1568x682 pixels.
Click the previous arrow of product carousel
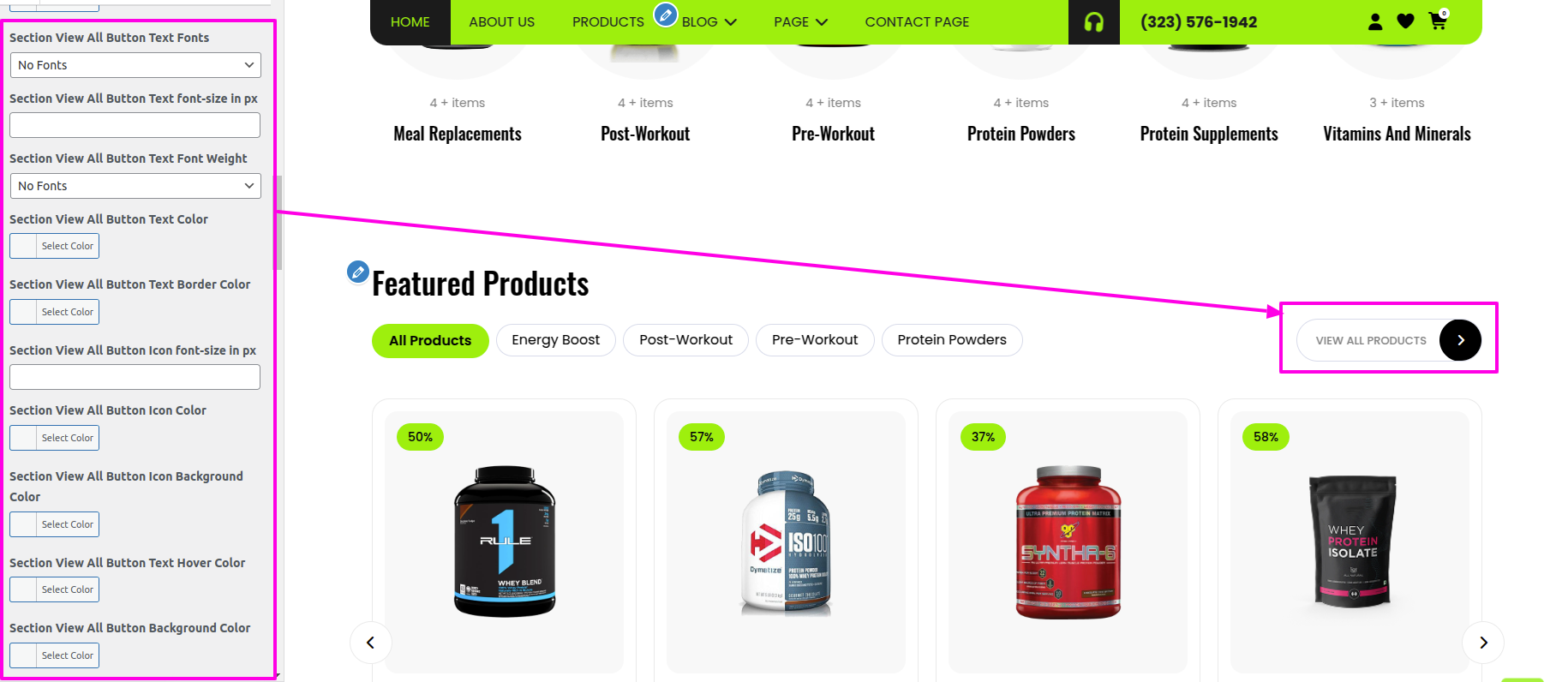[x=371, y=643]
